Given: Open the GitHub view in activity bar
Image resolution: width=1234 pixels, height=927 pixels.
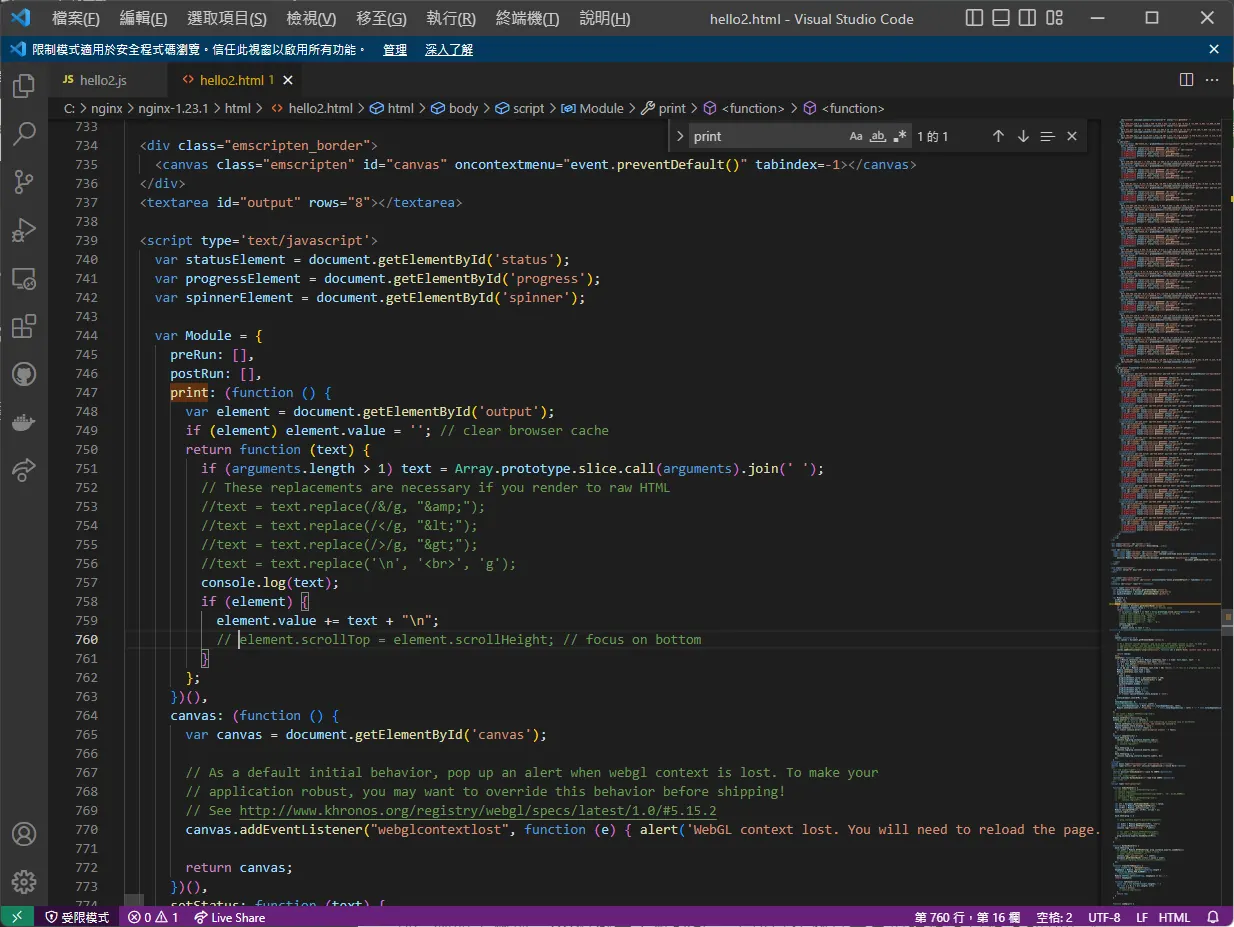Looking at the screenshot, I should (24, 374).
